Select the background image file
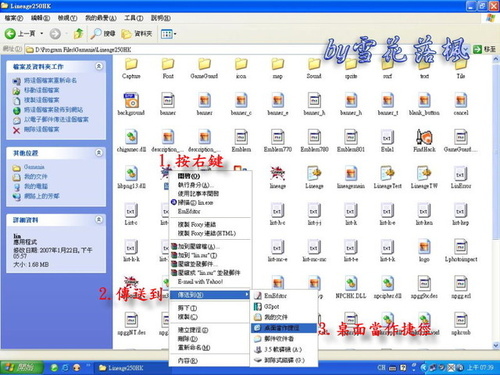The height and width of the screenshot is (375, 500). 131,104
